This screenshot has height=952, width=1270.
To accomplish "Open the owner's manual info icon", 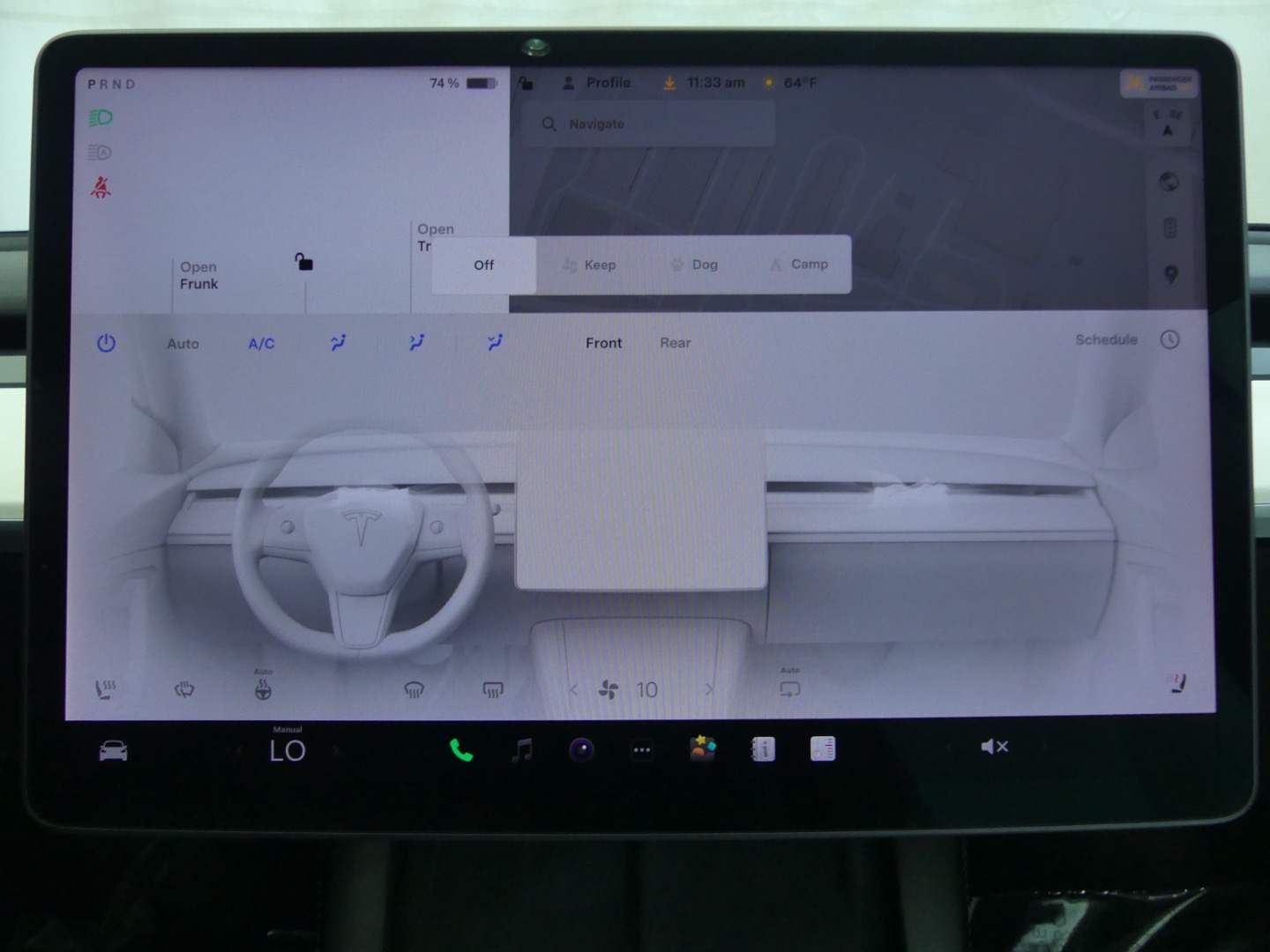I will tap(763, 749).
